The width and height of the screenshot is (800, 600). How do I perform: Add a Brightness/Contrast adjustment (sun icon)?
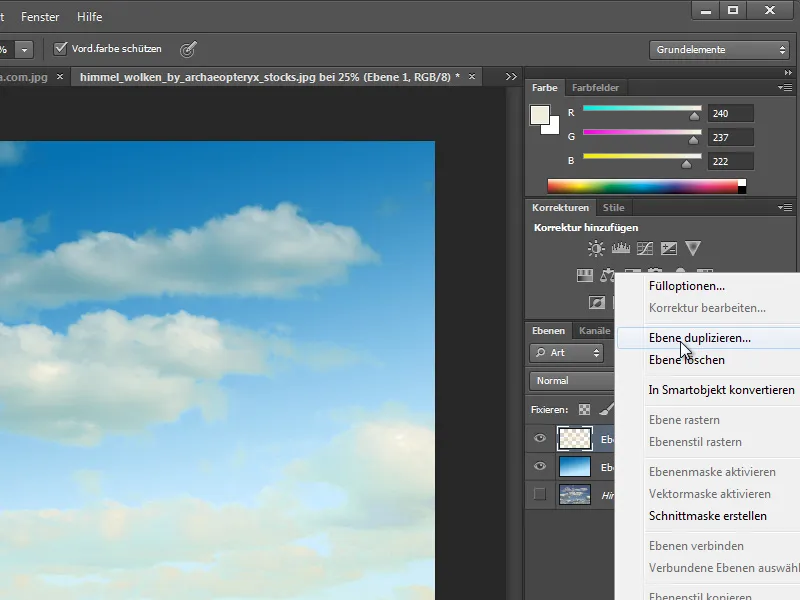tap(596, 248)
